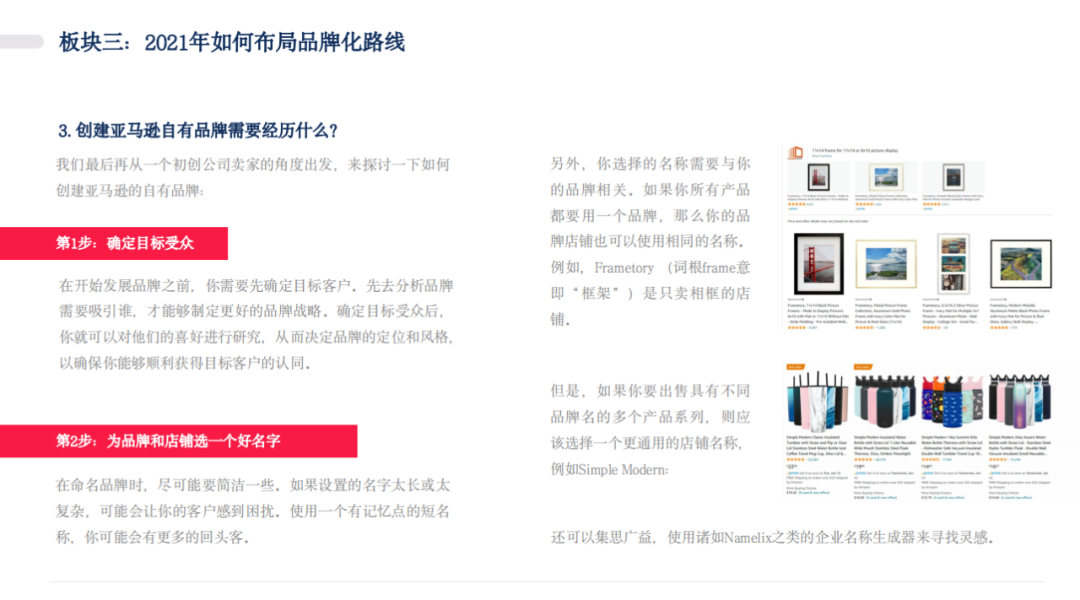The height and width of the screenshot is (600, 1080).
Task: Click star rating under the gold seascape frame
Action: [x=864, y=328]
